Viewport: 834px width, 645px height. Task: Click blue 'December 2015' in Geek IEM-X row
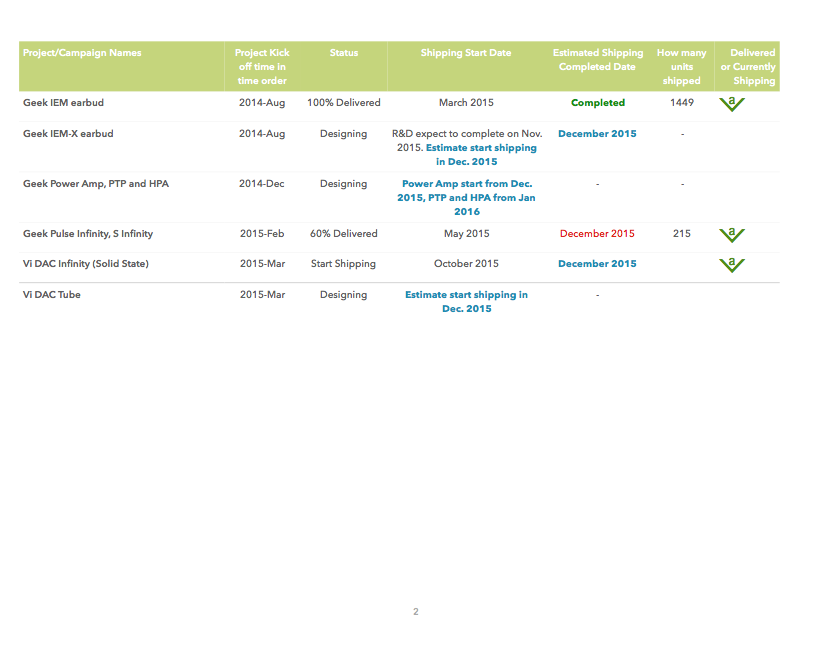[597, 133]
